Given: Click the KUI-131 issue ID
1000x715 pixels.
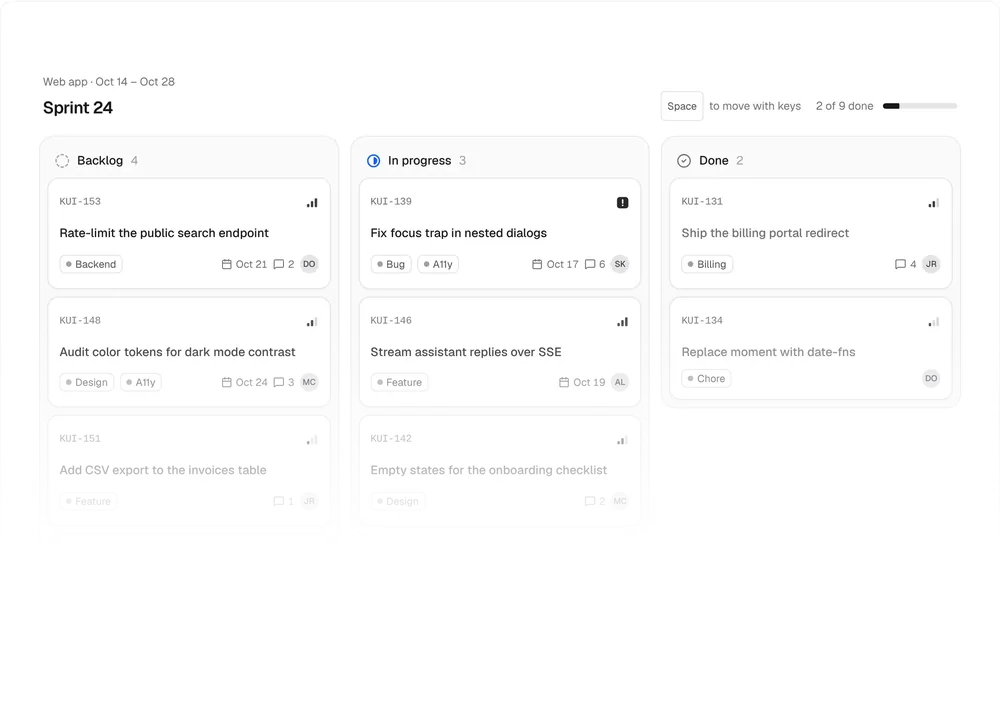Looking at the screenshot, I should [x=702, y=202].
